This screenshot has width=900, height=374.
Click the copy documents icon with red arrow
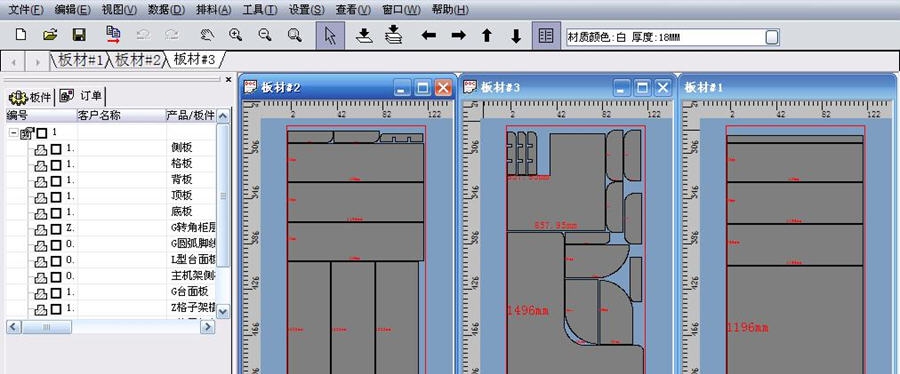coord(113,35)
